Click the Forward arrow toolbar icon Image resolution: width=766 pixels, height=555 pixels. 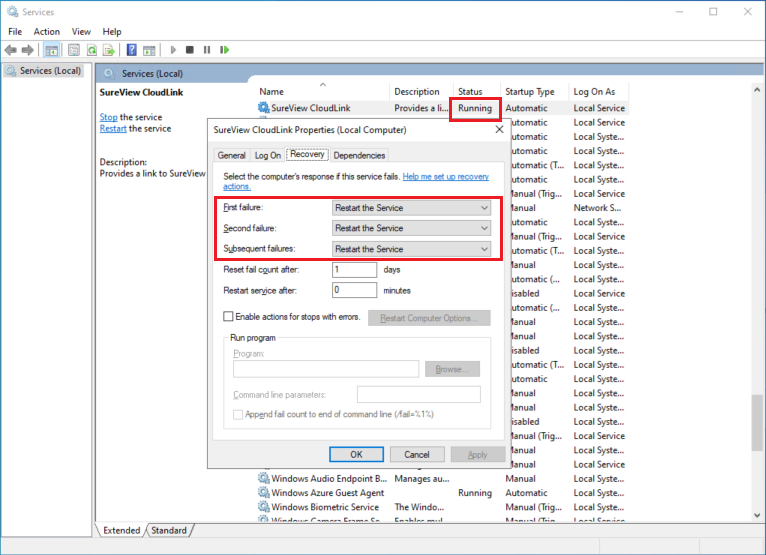tap(28, 50)
